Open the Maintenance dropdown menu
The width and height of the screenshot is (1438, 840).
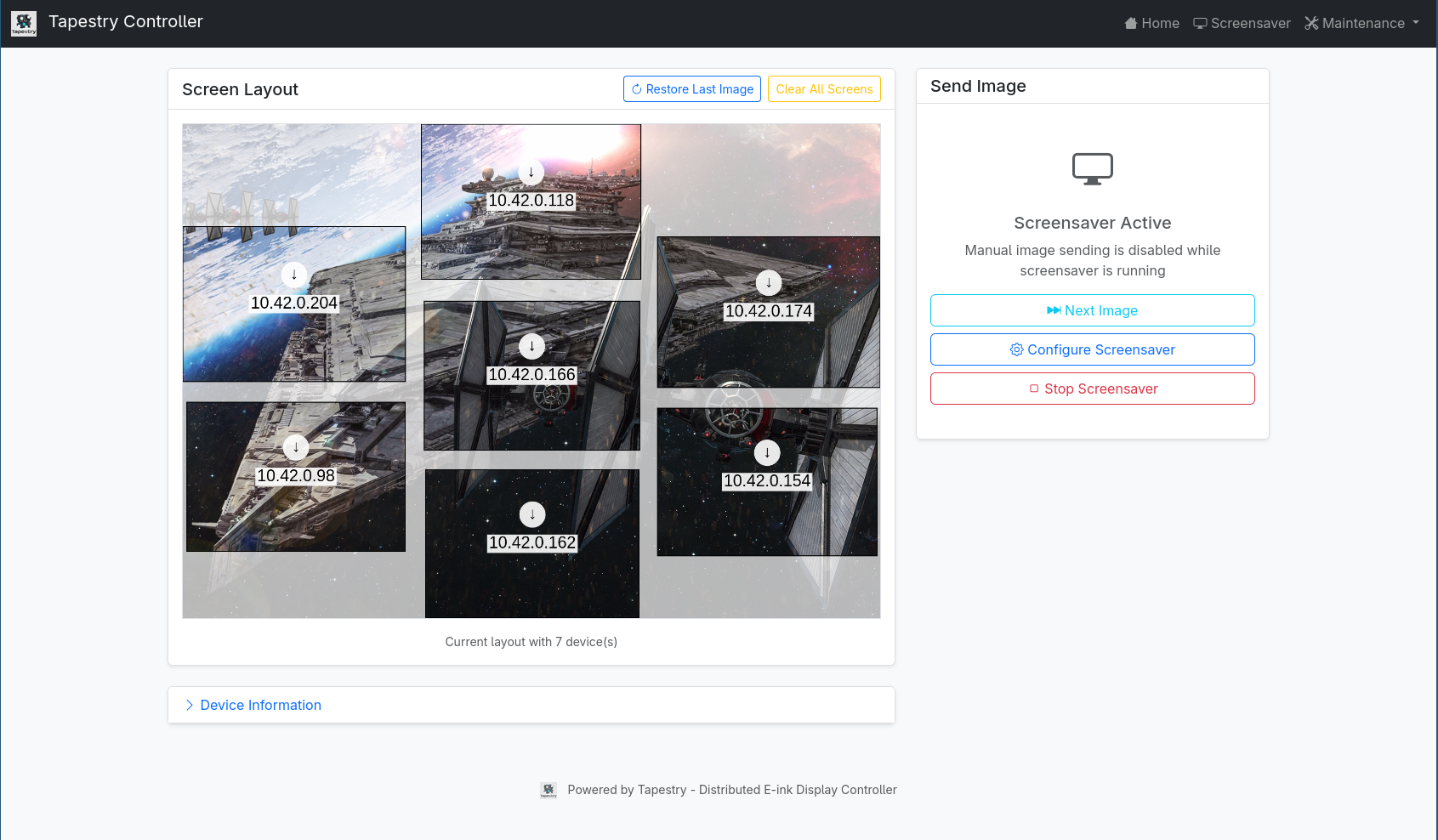[x=1361, y=24]
